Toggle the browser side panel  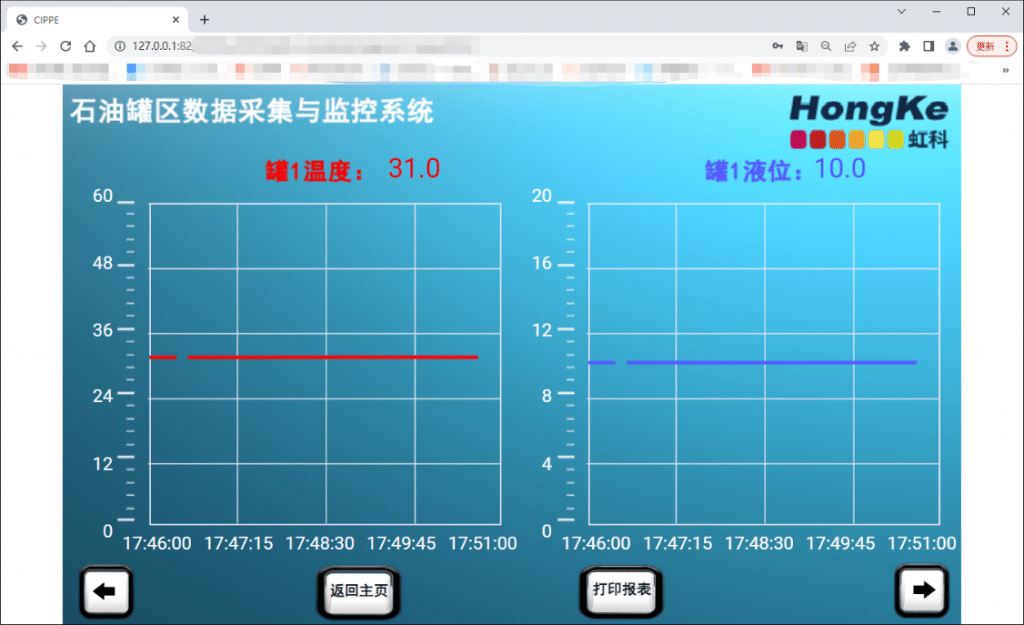coord(928,46)
